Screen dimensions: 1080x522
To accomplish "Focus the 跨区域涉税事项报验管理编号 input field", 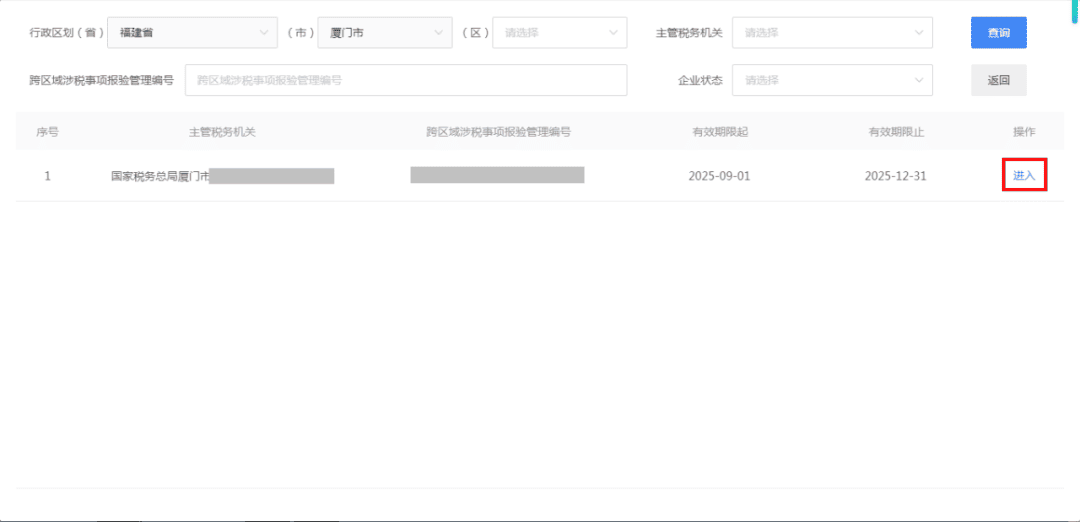I will coord(405,81).
